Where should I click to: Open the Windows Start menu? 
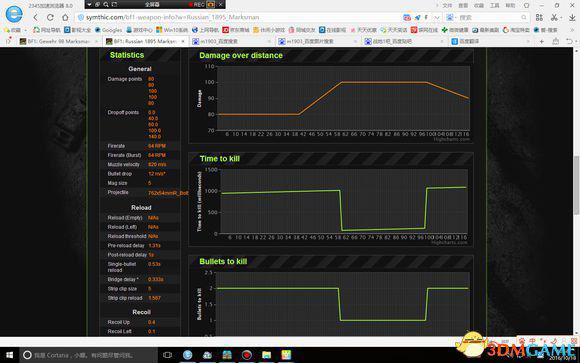coord(9,355)
